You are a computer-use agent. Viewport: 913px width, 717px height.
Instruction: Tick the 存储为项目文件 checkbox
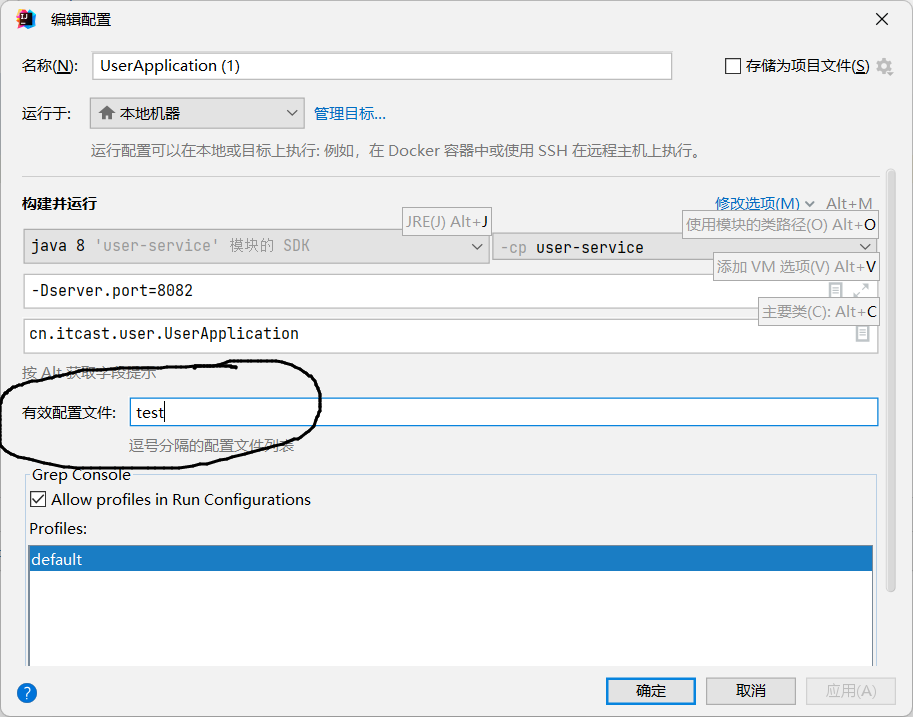coord(732,66)
